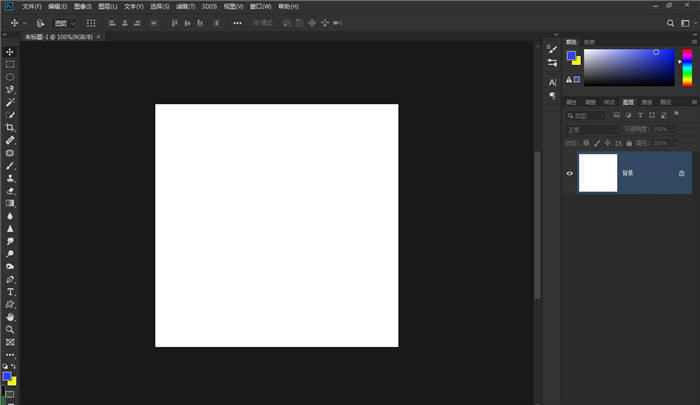Select the Horizontal Type tool
Viewport: 700px width, 405px height.
point(10,292)
